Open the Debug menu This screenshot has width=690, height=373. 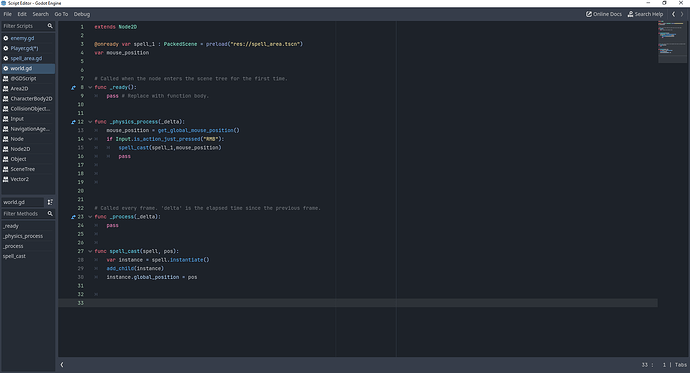(82, 14)
